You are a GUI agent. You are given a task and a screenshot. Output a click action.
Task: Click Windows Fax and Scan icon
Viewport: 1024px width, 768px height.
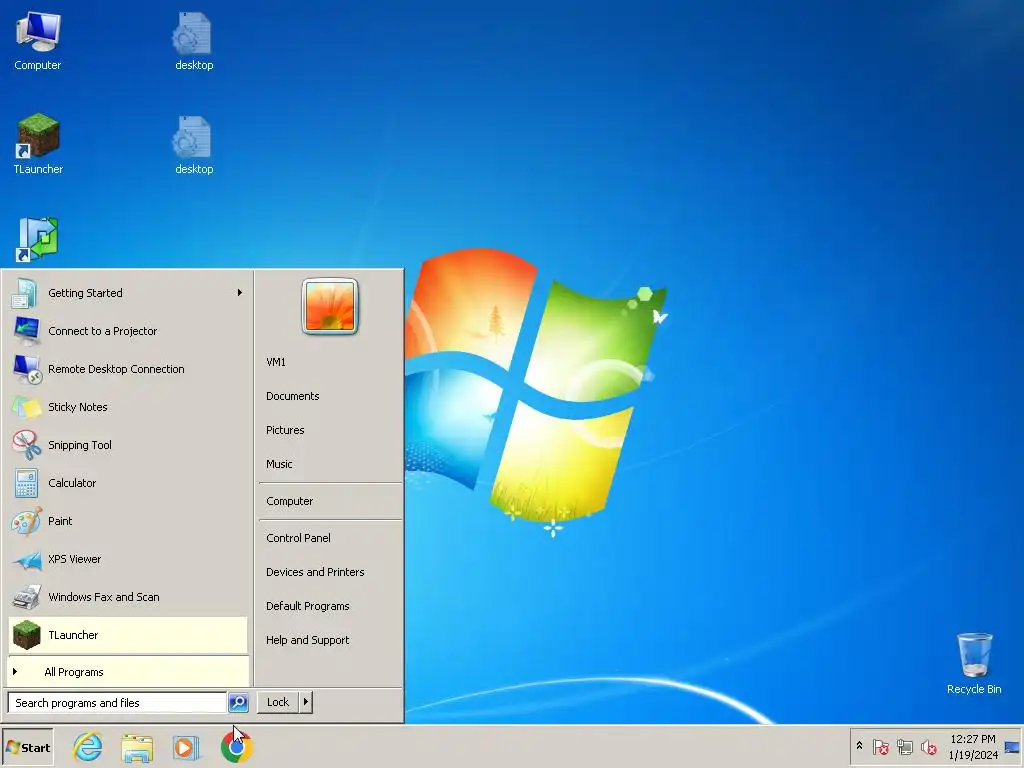click(27, 597)
